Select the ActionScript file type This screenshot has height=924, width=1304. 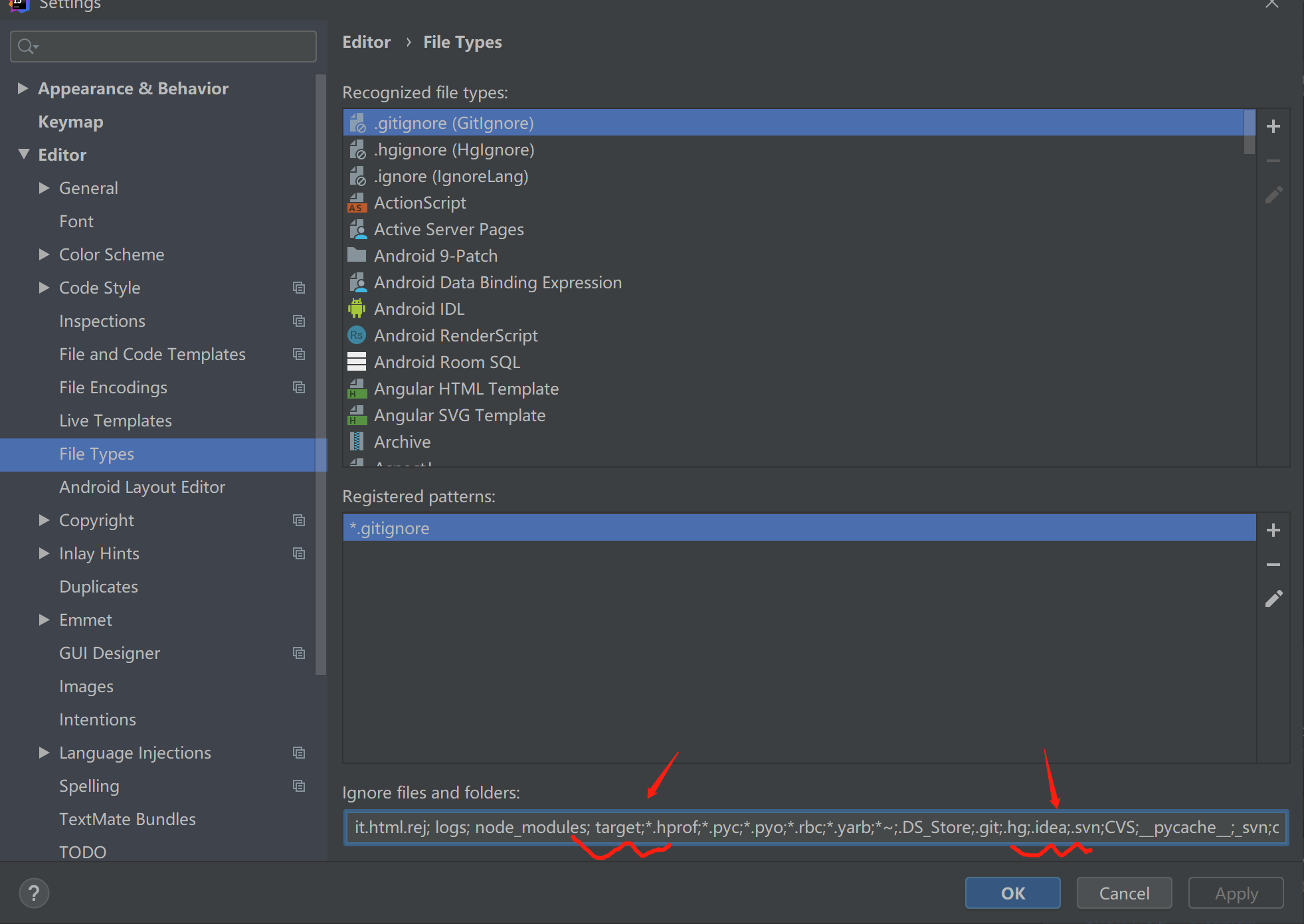(x=420, y=203)
